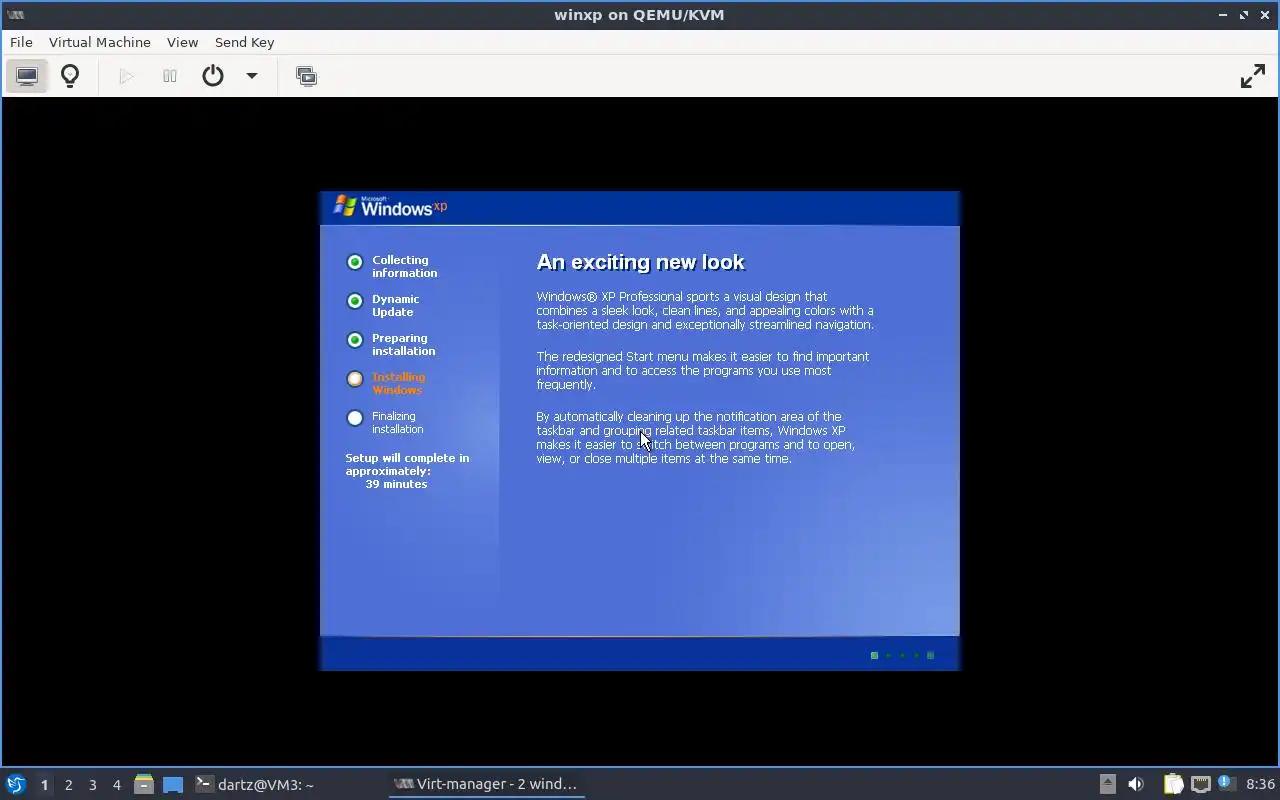Launch the file manager from taskbar
Image resolution: width=1280 pixels, height=800 pixels.
(x=144, y=784)
